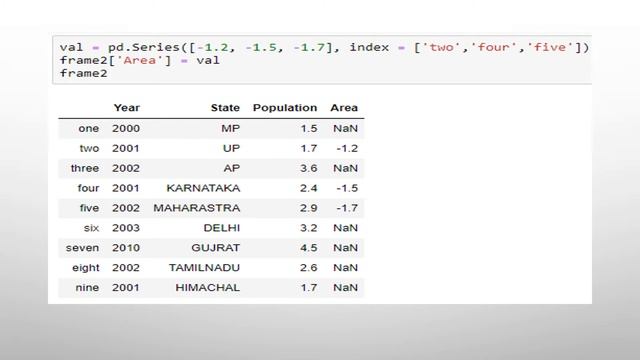
Task: Click the row index 'five'
Action: point(89,208)
